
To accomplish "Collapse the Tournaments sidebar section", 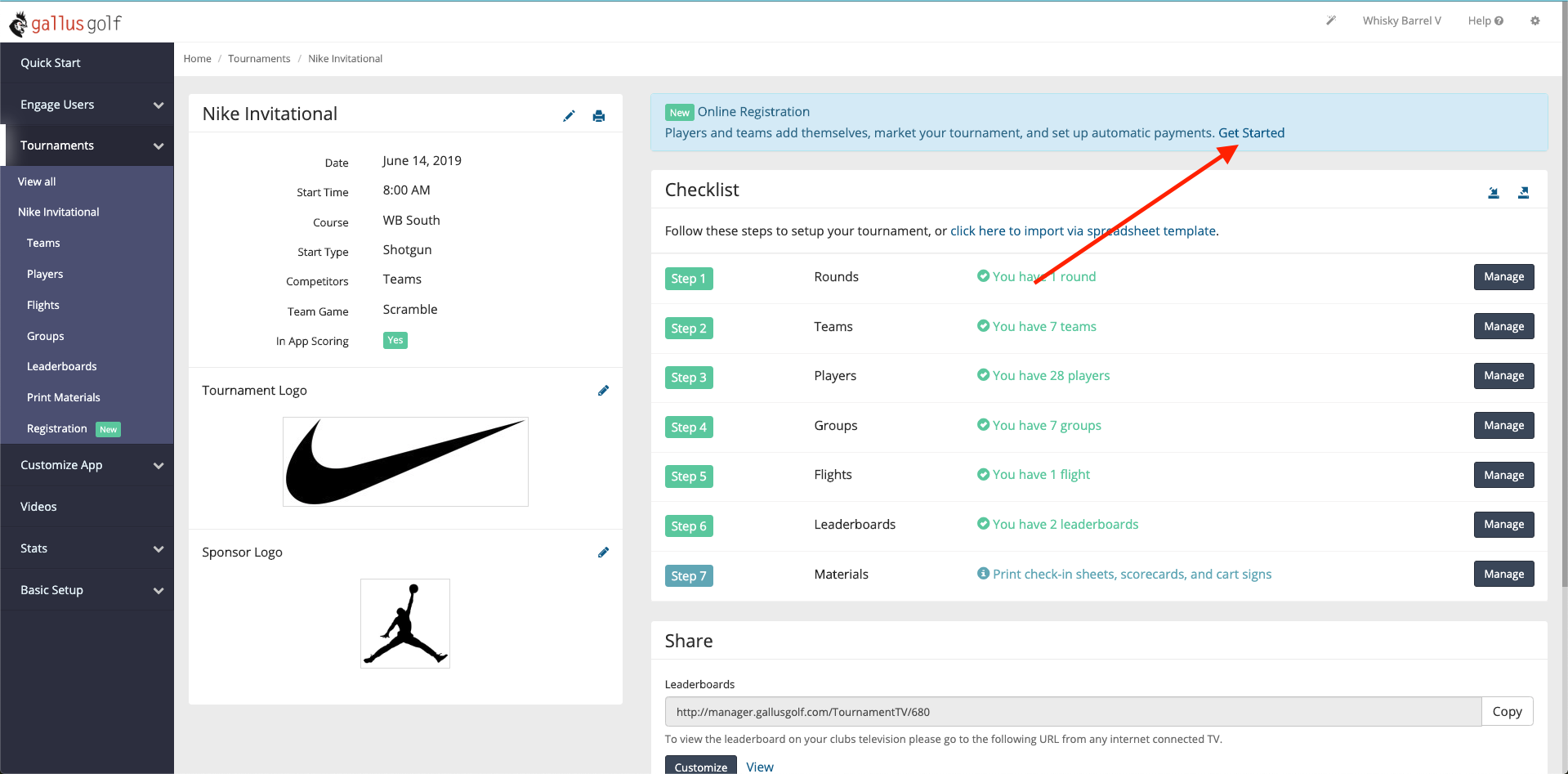I will [87, 145].
